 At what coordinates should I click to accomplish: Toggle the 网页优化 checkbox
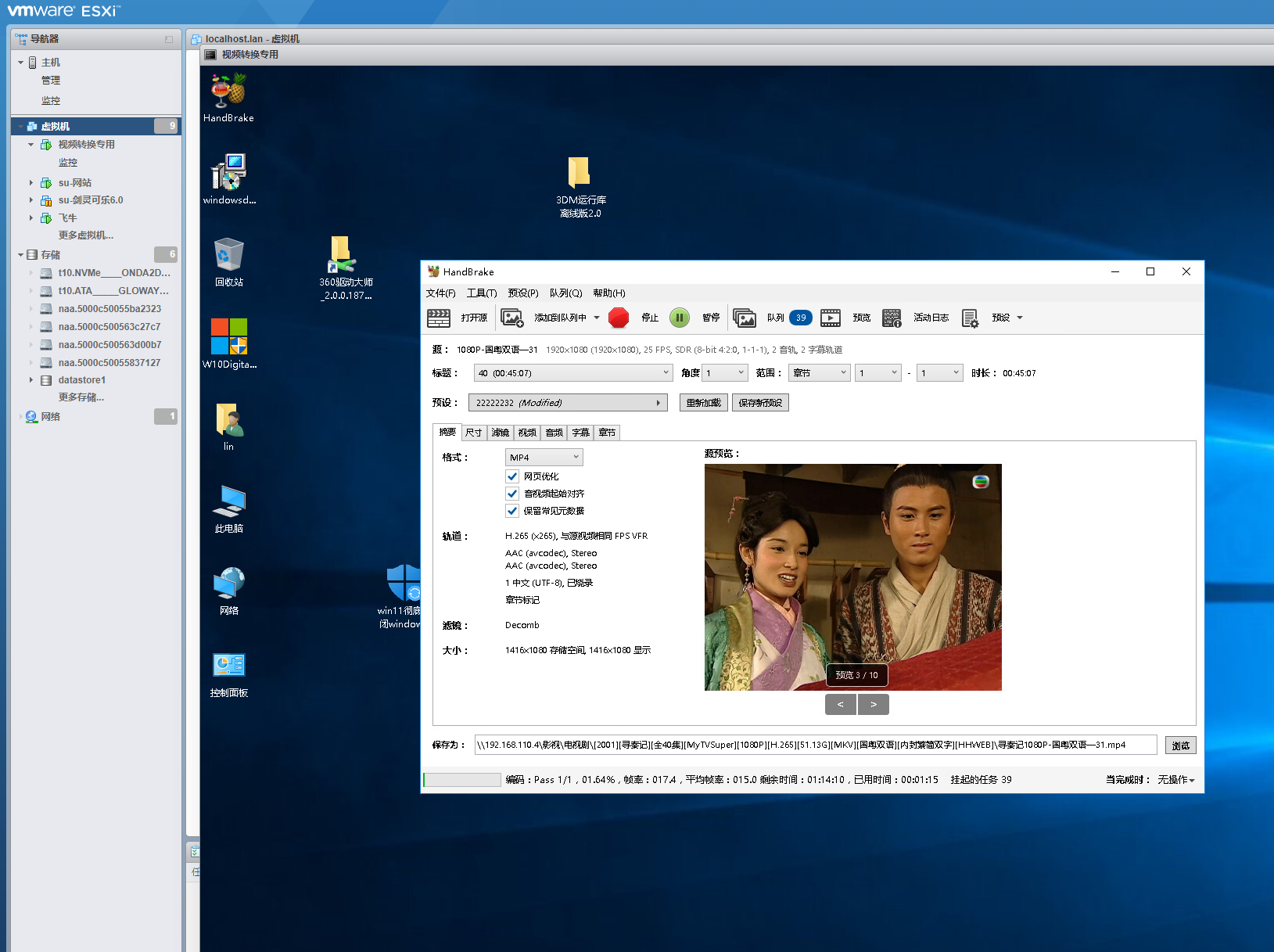point(512,476)
